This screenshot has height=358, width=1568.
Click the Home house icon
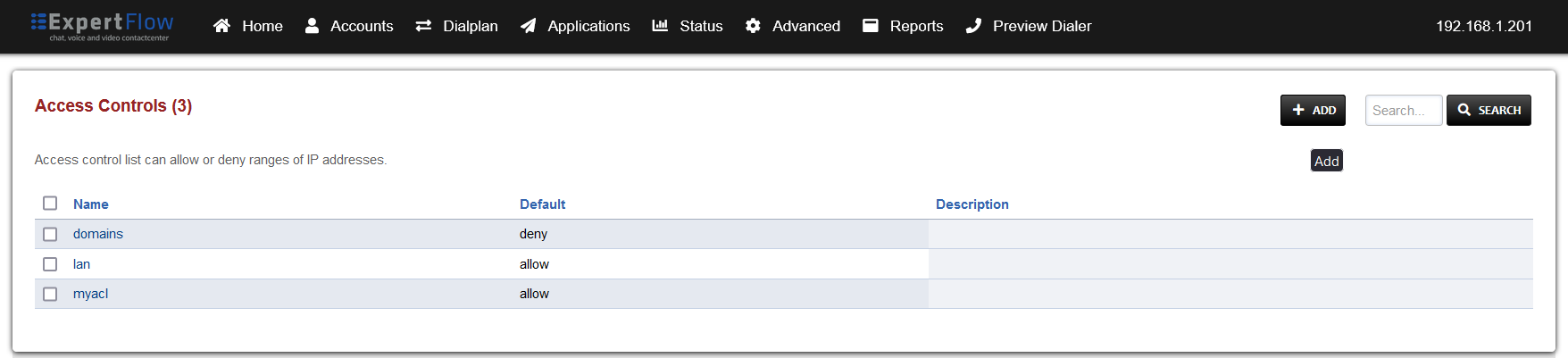(x=221, y=26)
